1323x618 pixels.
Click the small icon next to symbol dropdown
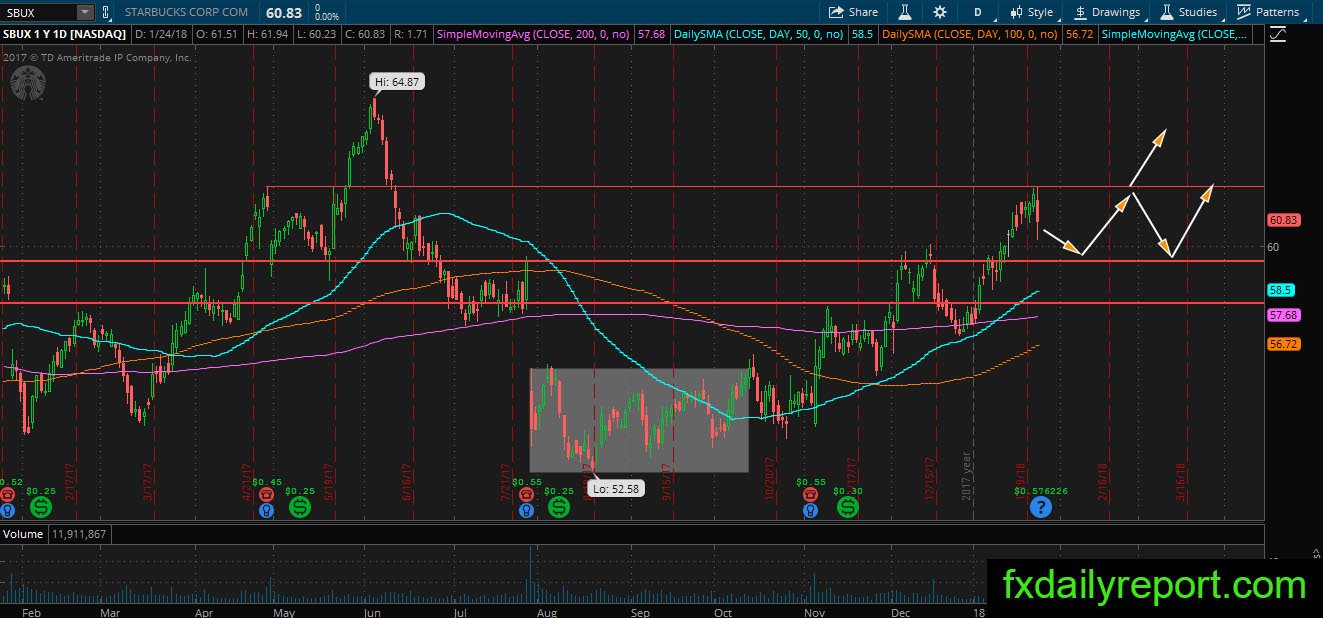click(x=104, y=12)
